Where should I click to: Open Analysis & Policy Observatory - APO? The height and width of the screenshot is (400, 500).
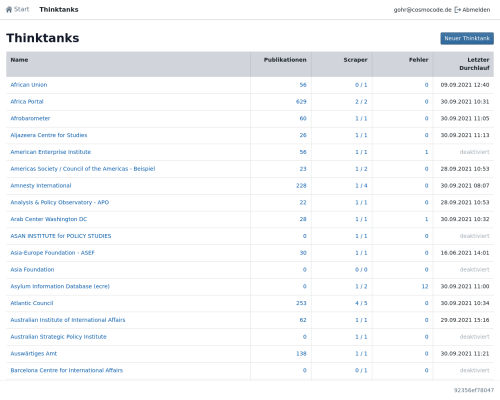point(60,202)
